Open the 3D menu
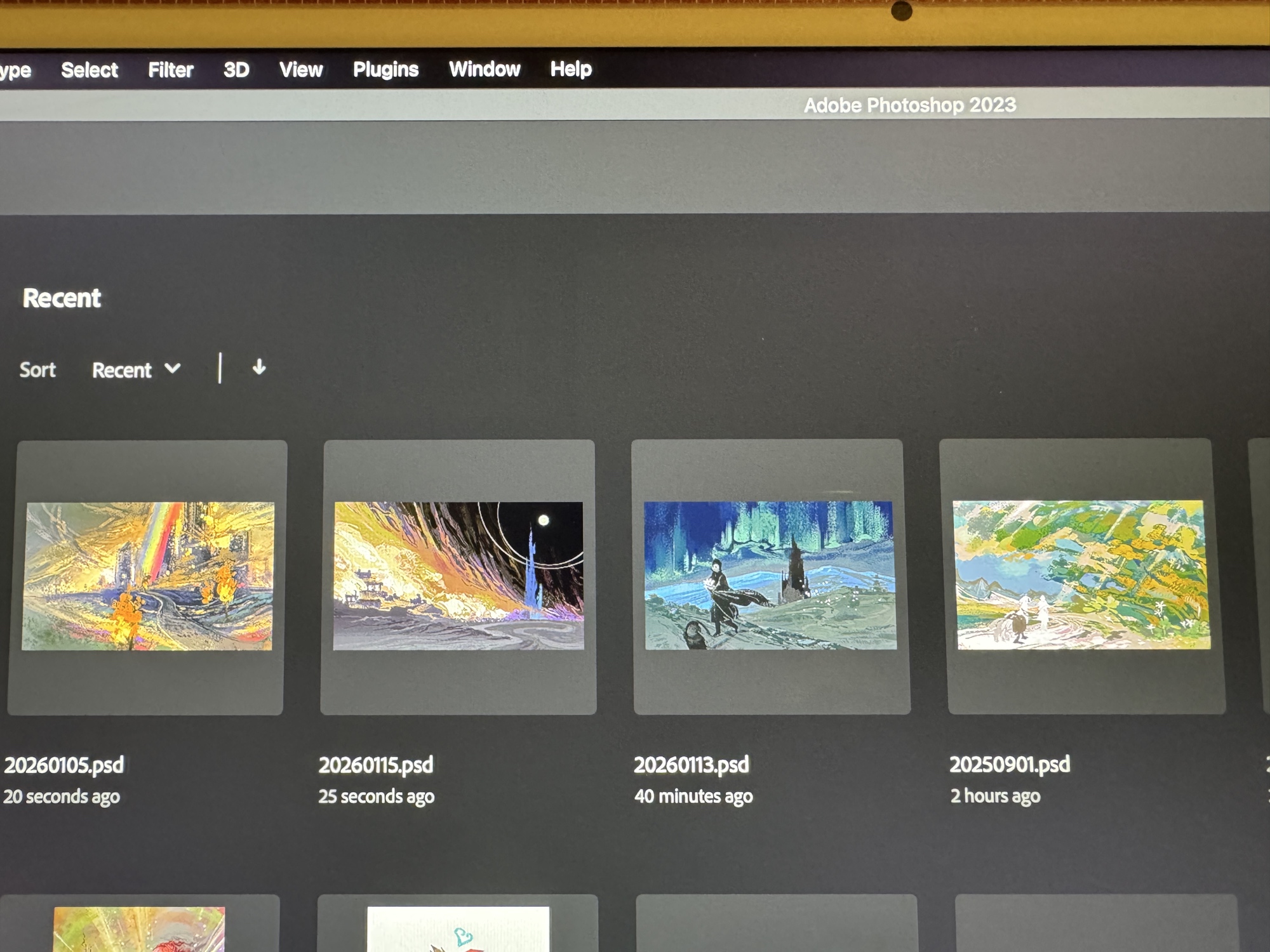This screenshot has height=952, width=1270. 236,70
